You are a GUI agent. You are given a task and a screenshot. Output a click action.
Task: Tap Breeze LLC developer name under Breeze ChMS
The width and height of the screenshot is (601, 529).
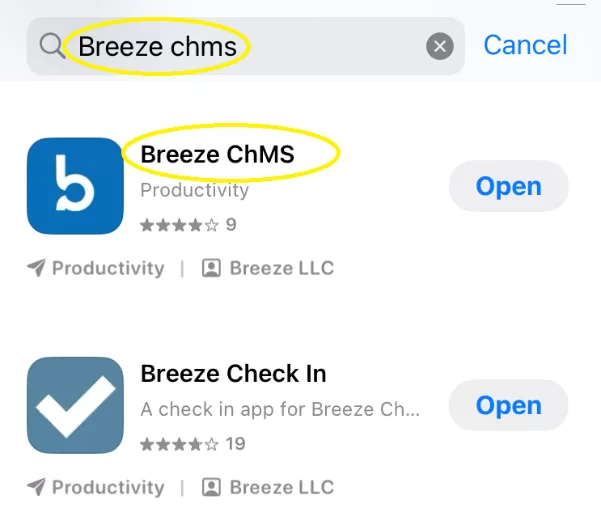[282, 268]
